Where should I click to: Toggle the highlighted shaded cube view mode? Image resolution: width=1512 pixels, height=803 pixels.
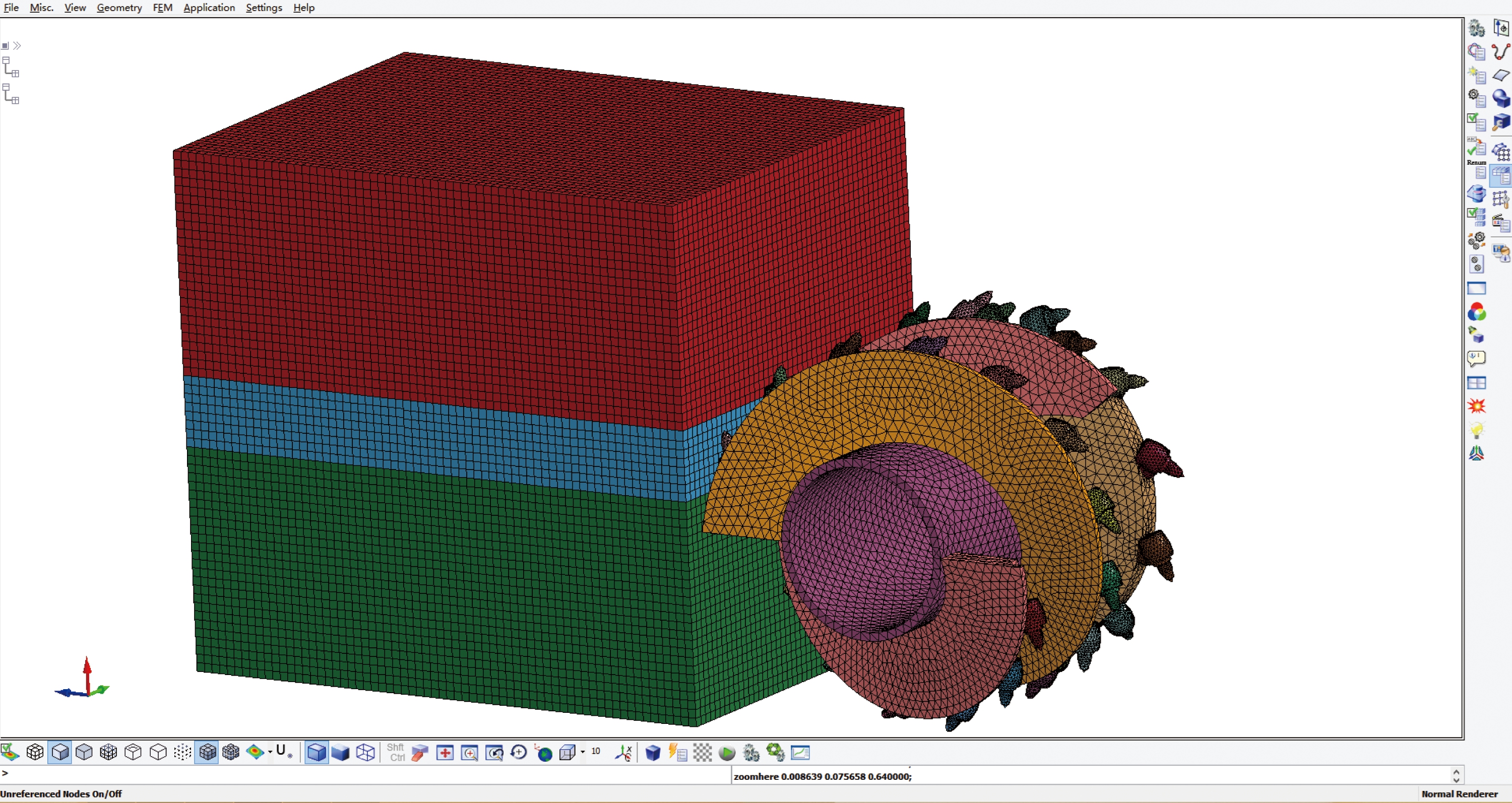click(x=60, y=752)
